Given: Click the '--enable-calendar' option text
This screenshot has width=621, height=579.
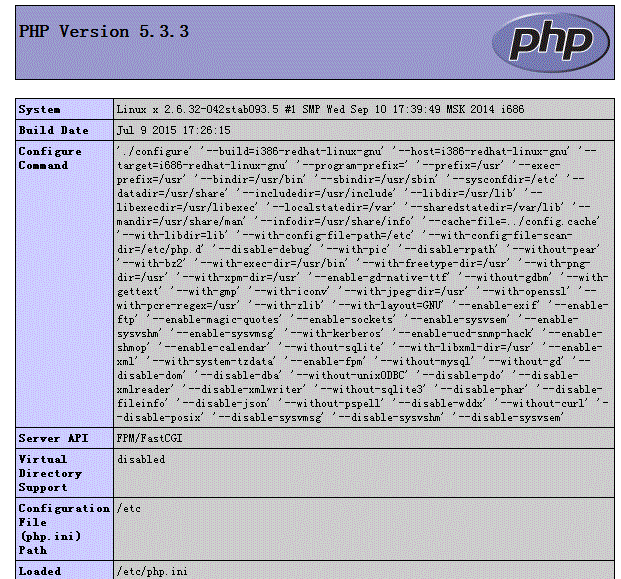Looking at the screenshot, I should pos(214,348).
